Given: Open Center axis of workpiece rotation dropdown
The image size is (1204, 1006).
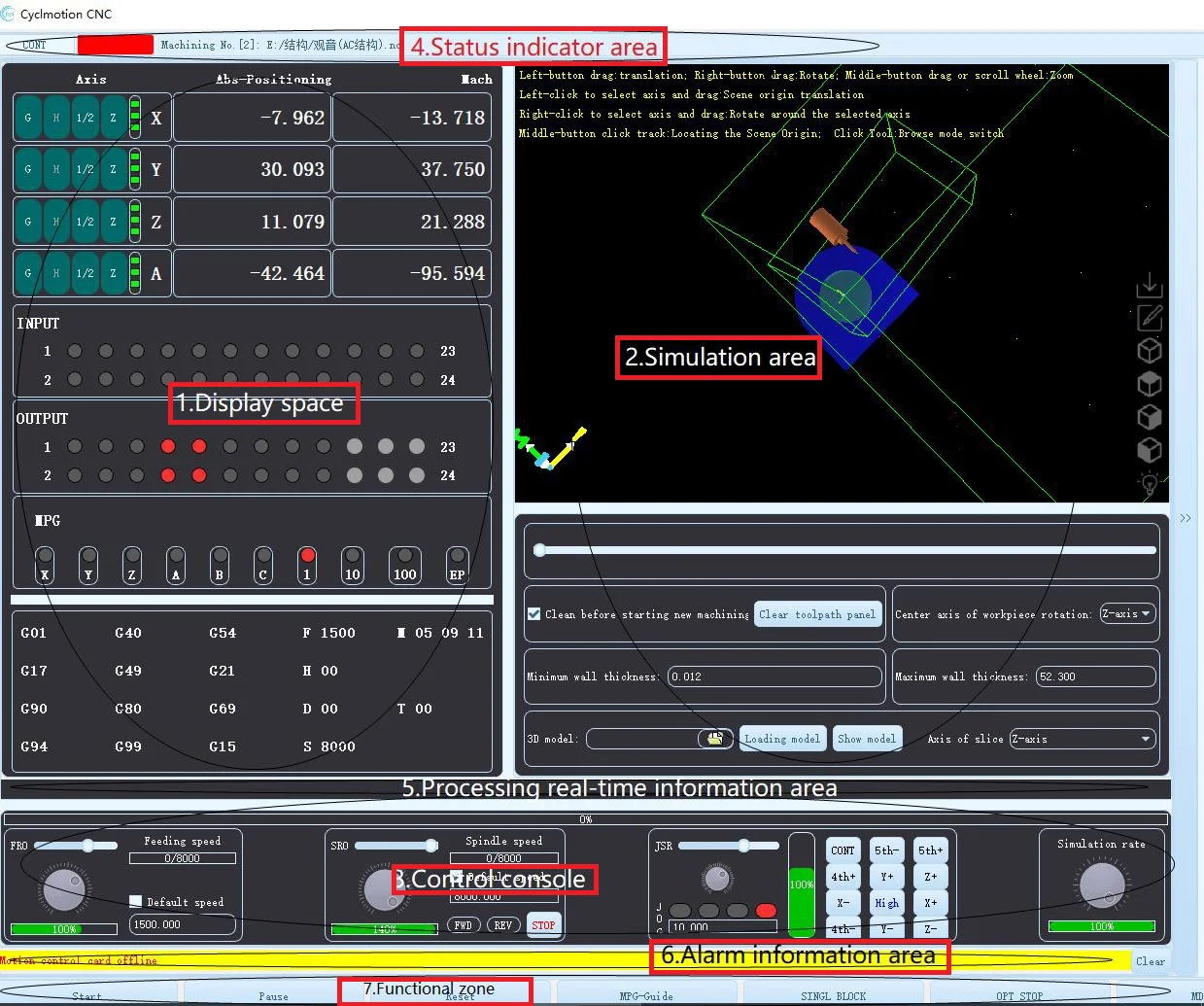Looking at the screenshot, I should coord(1127,614).
